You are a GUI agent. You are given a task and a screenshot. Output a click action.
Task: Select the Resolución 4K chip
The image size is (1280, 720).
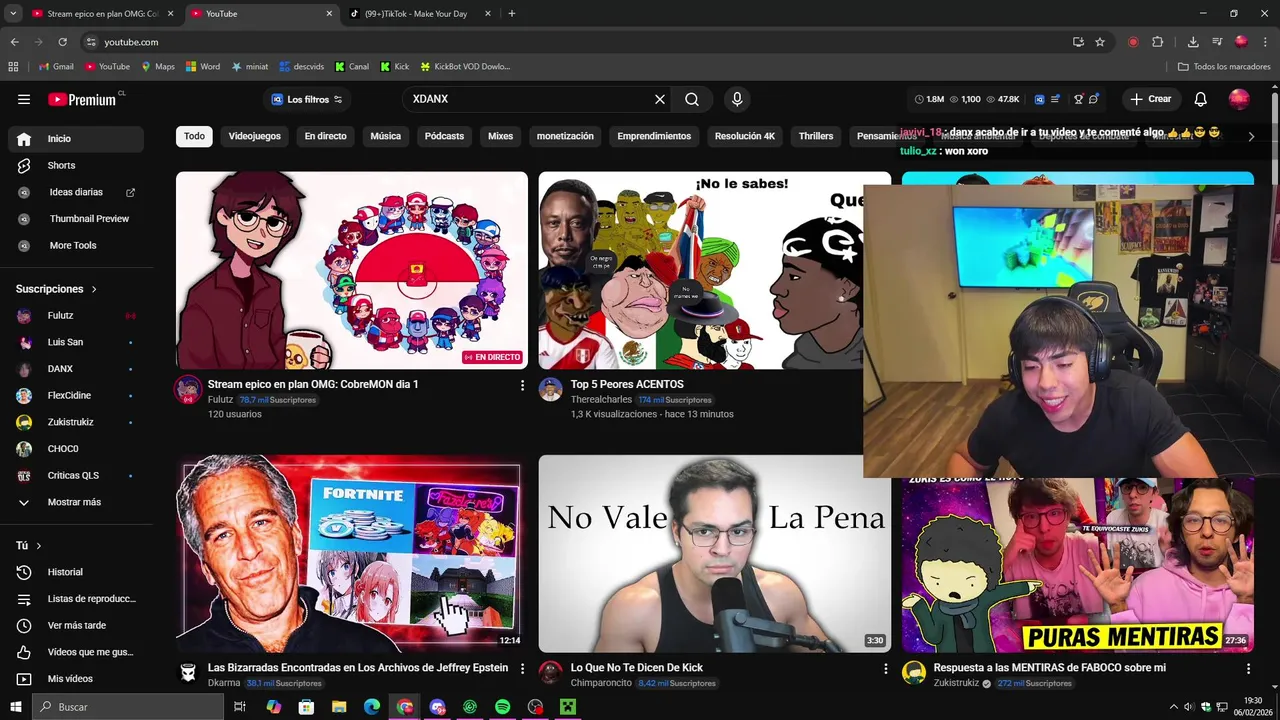tap(745, 136)
